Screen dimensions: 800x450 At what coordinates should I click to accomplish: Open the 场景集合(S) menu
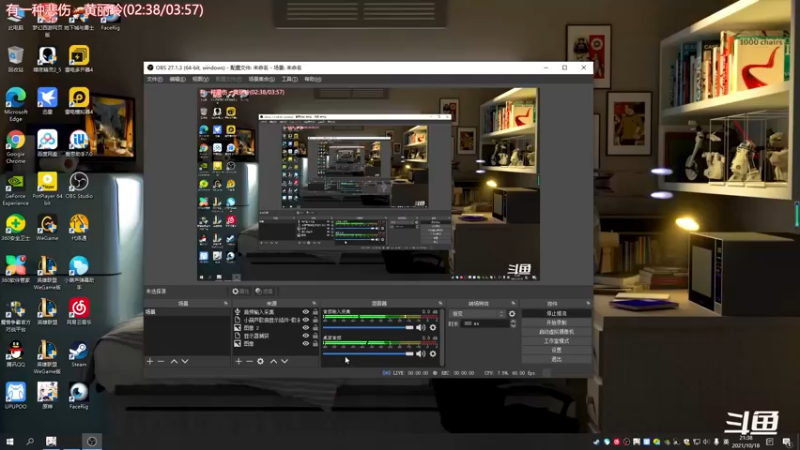click(x=262, y=79)
